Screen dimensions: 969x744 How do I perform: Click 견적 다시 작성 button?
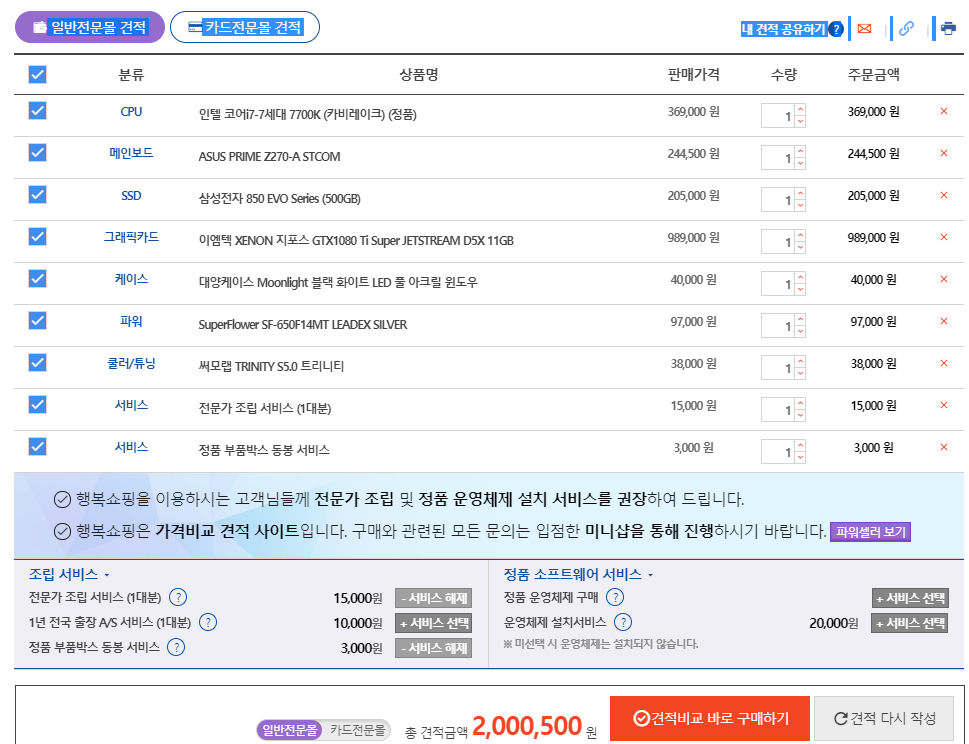click(884, 718)
